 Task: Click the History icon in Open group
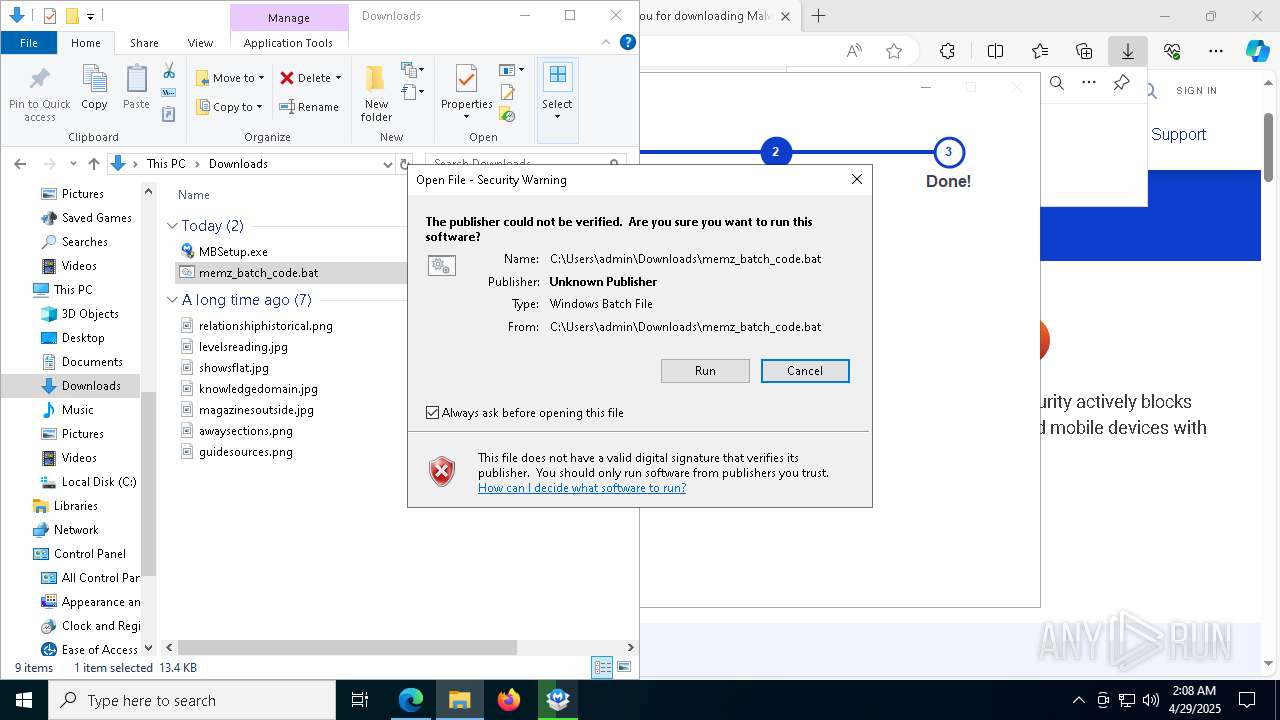tap(508, 115)
